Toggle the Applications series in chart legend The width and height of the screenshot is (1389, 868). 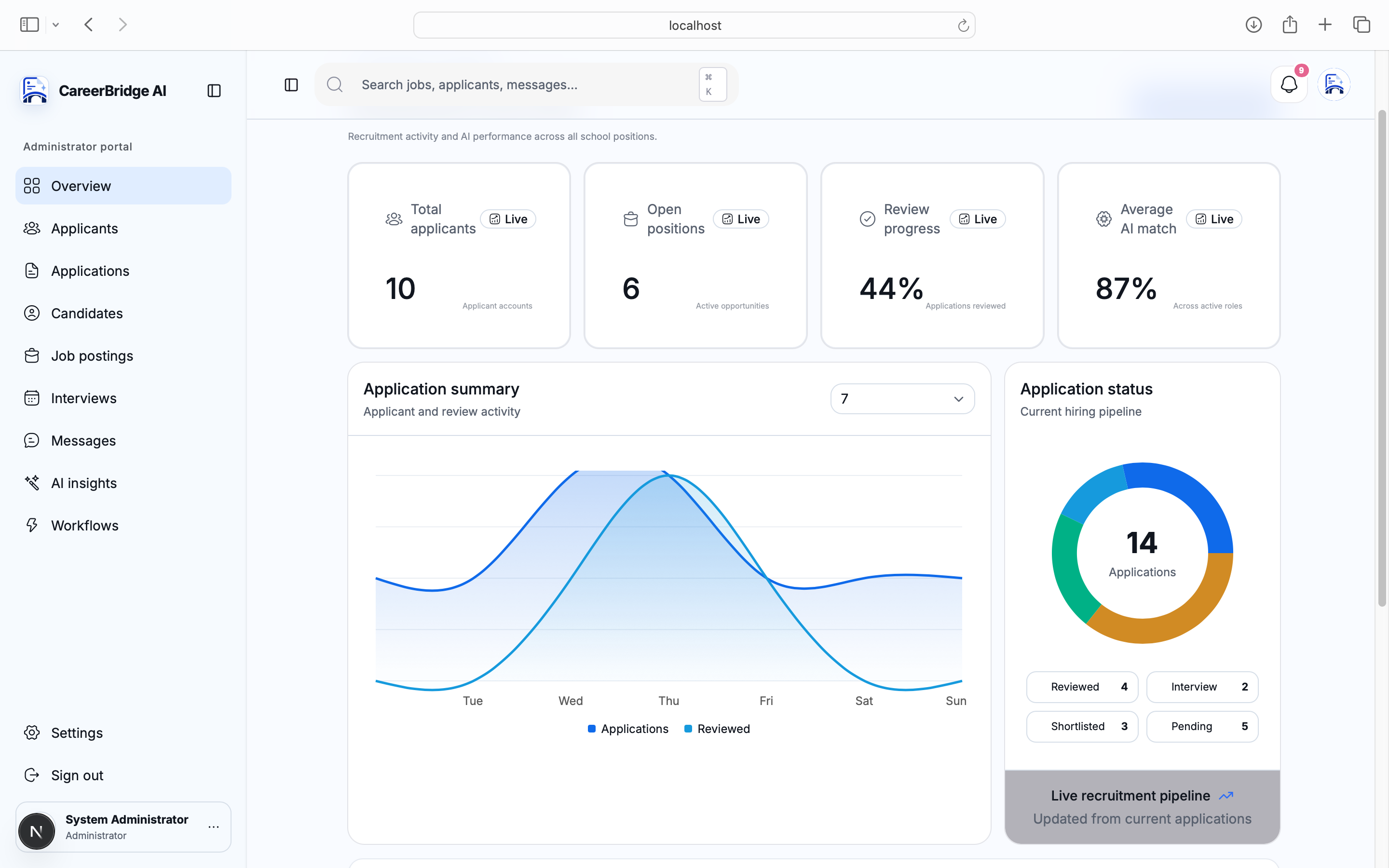[628, 729]
